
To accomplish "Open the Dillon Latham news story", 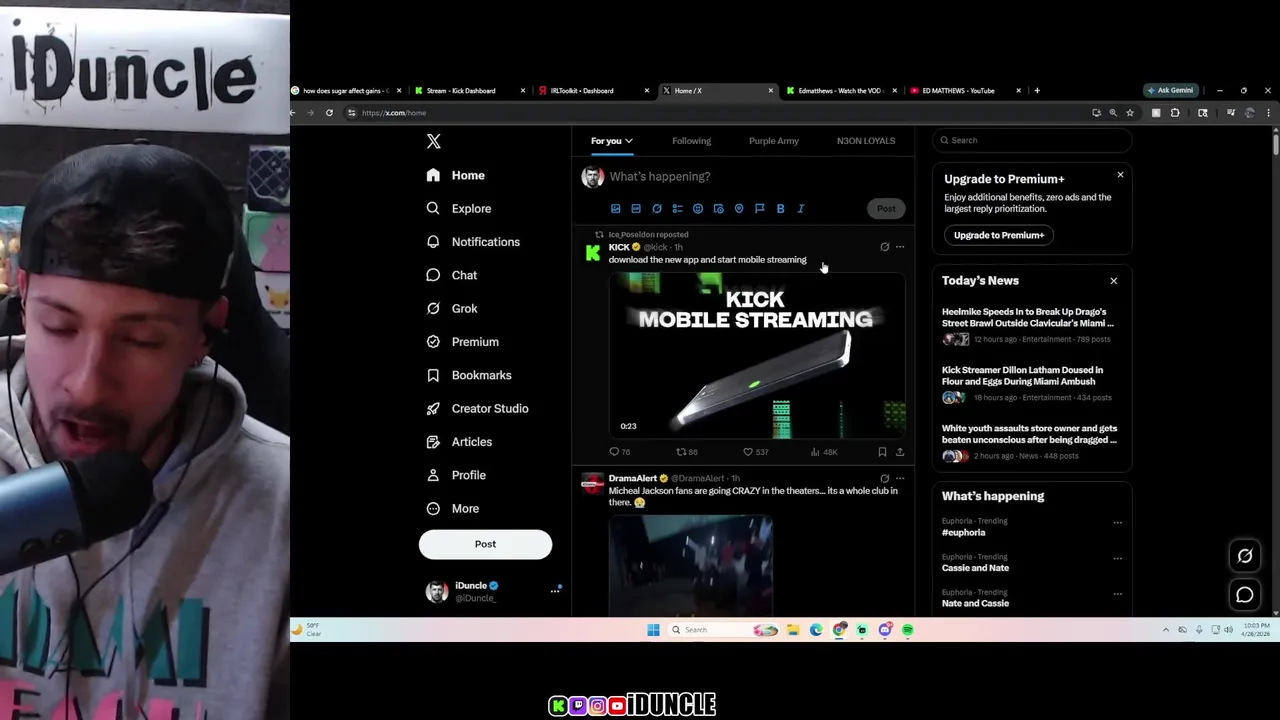I will tap(1031, 383).
